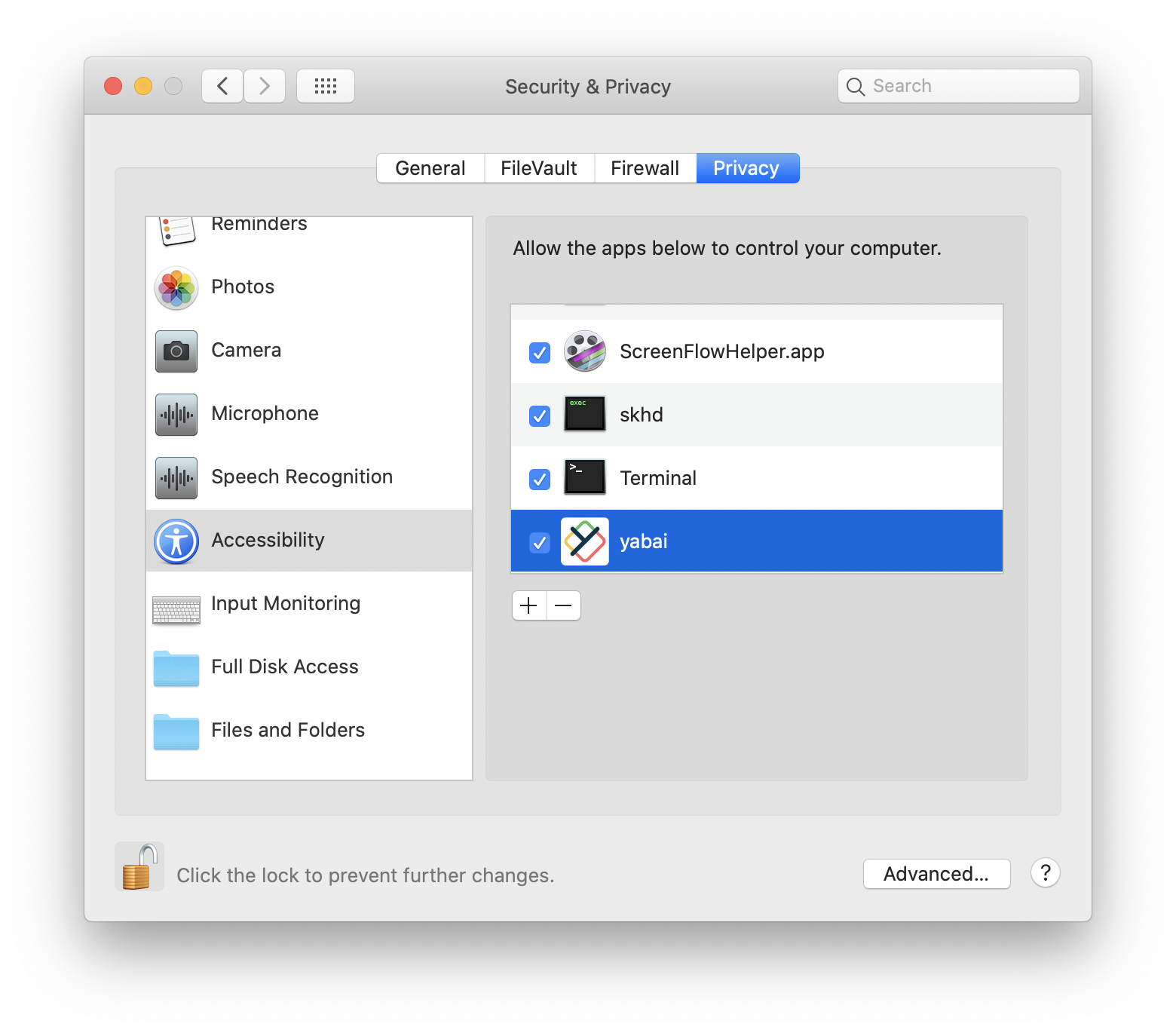1176x1033 pixels.
Task: Click the yabai app icon
Action: (x=585, y=541)
